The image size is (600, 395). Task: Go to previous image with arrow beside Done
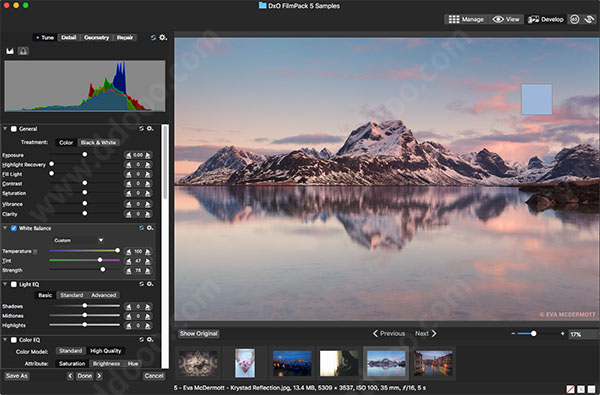[70, 376]
